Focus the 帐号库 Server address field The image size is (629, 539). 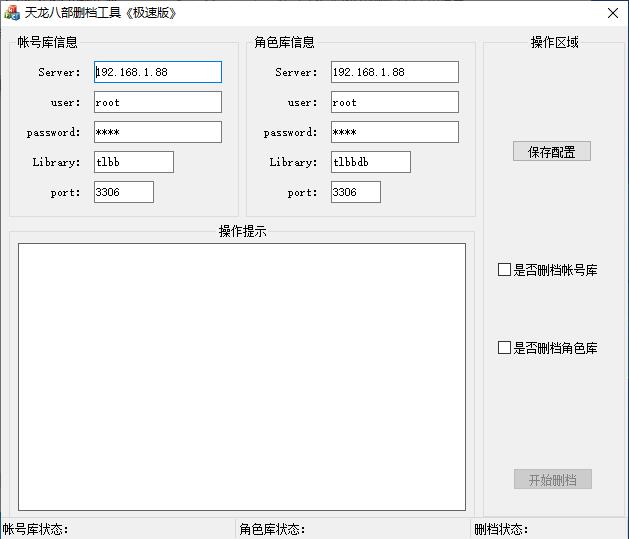158,72
